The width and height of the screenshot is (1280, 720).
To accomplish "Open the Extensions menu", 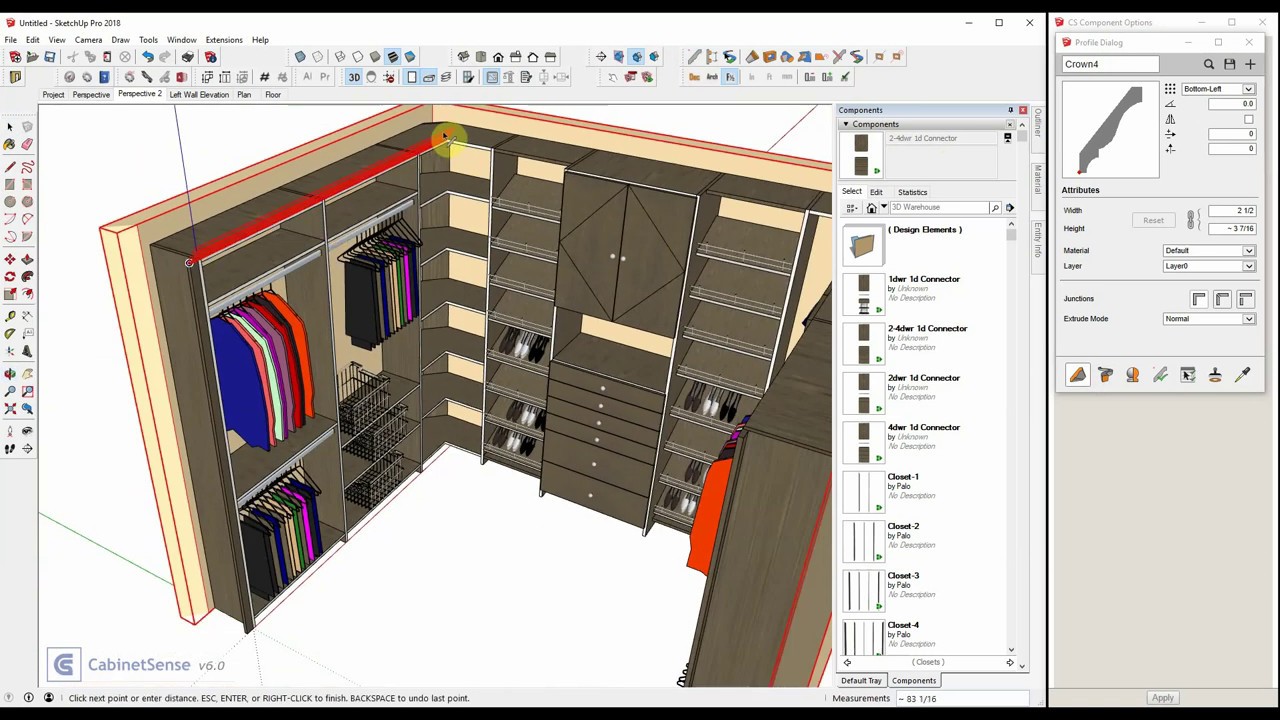I will click(x=224, y=40).
